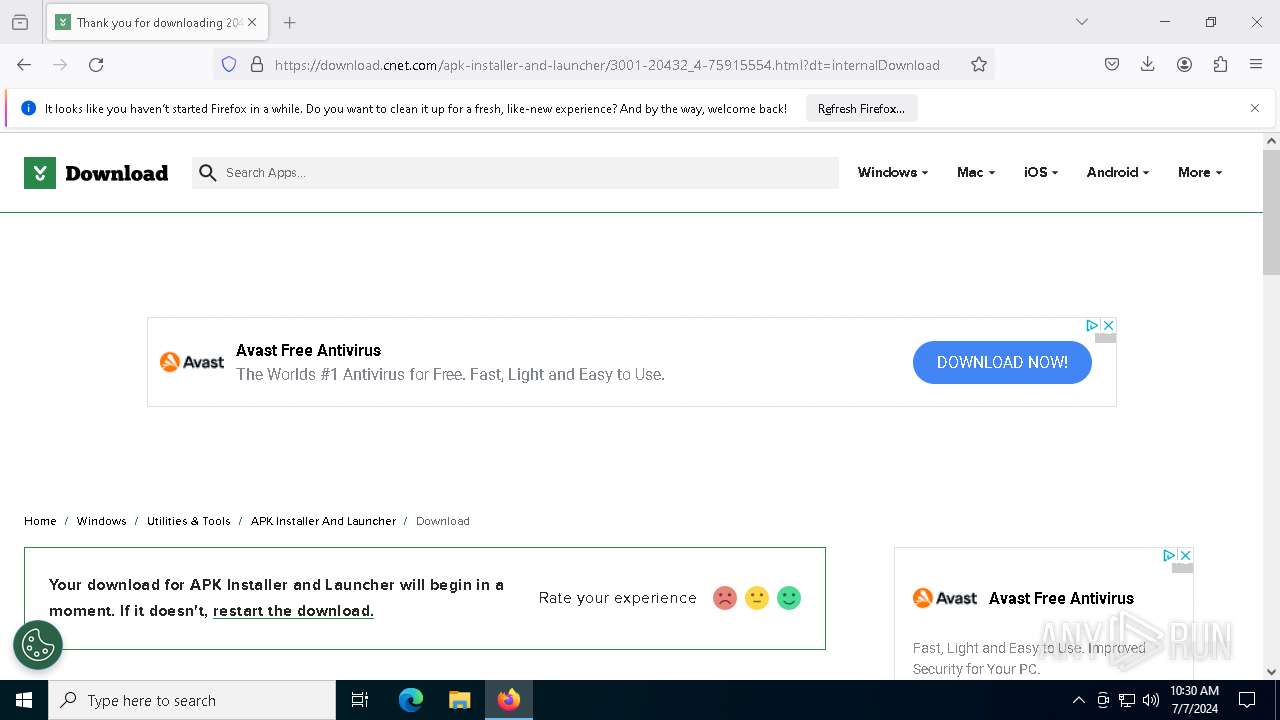Open AdChoices info on banner ad
Screen dimensions: 1280x720
(x=1092, y=325)
